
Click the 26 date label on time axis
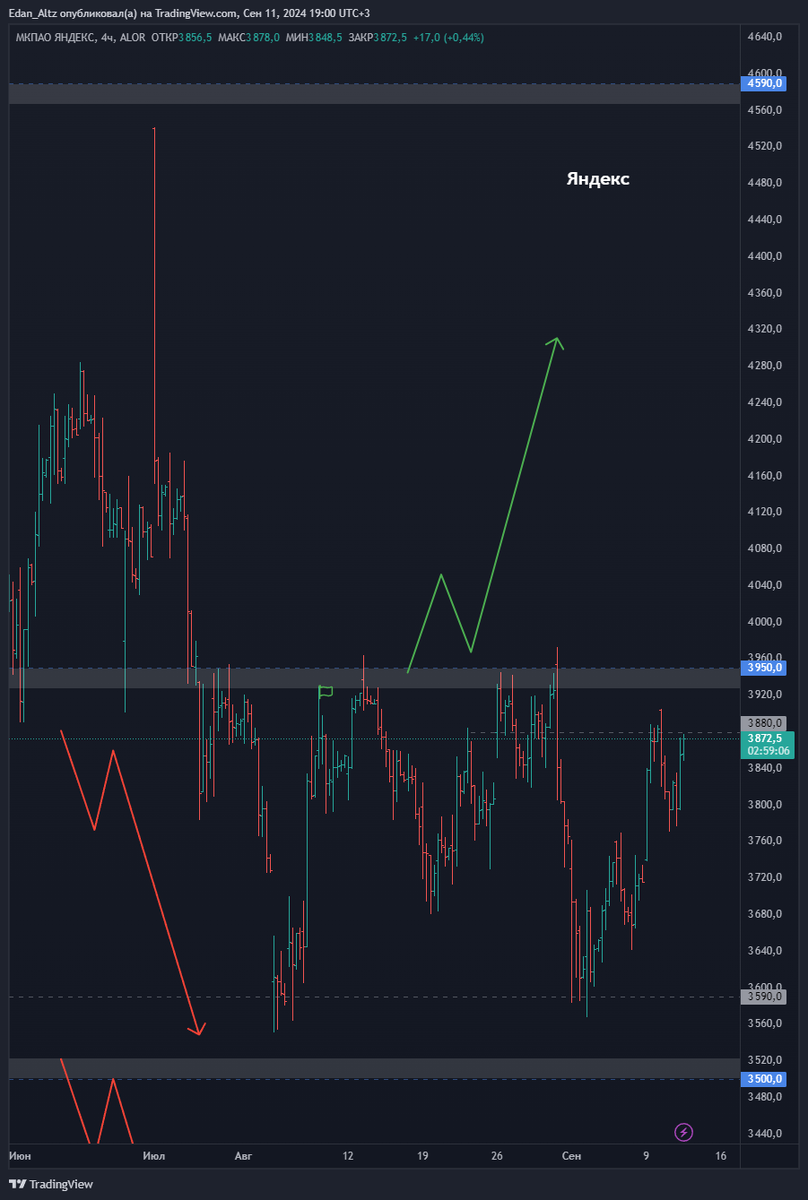pyautogui.click(x=497, y=1156)
